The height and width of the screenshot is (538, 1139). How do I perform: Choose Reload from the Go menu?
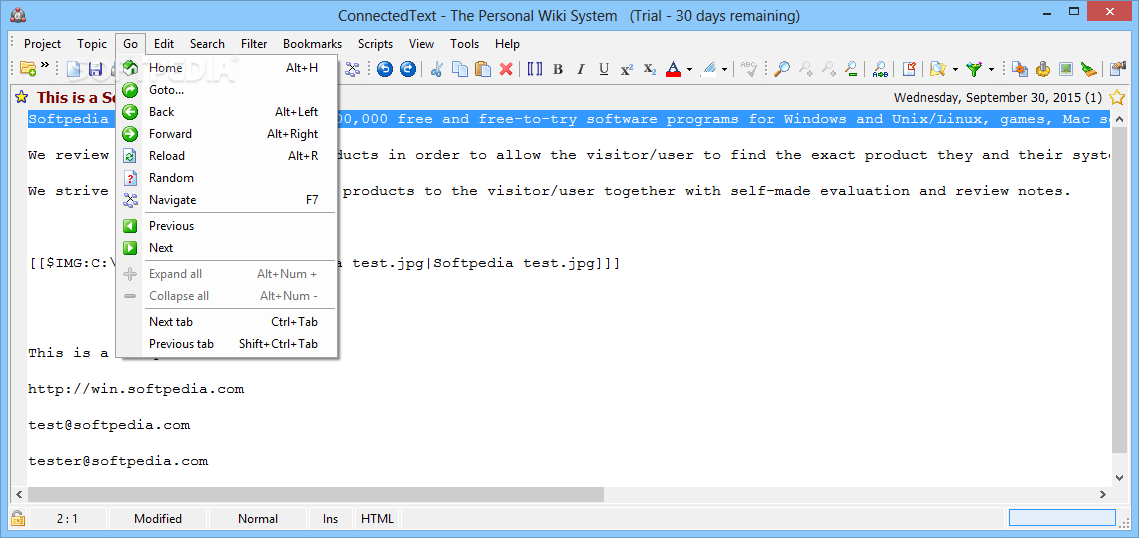[x=227, y=155]
